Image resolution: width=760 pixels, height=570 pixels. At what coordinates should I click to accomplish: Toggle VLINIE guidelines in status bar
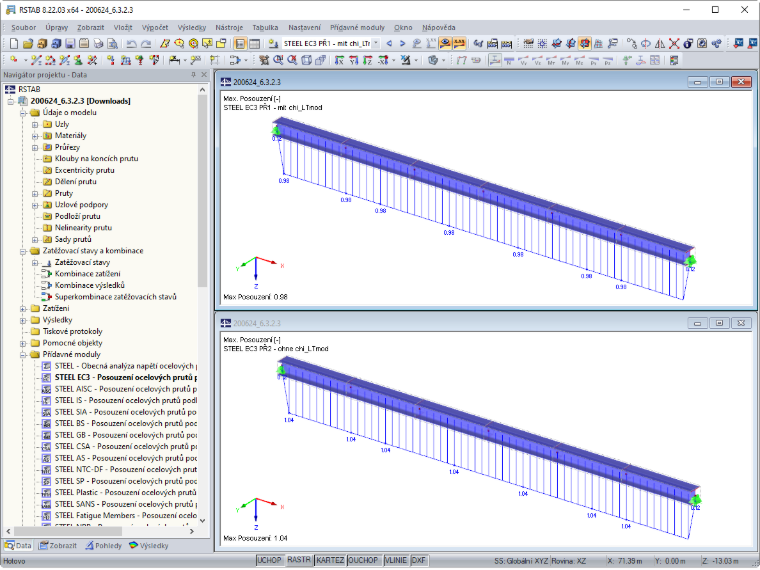click(396, 560)
